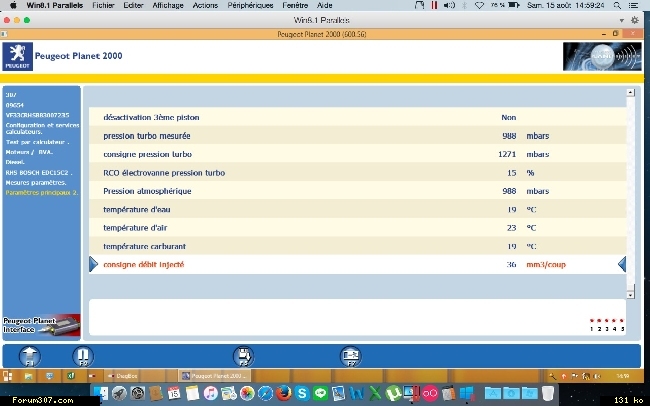This screenshot has height=406, width=650.
Task: Open the Affichage menu
Action: pos(168,5)
